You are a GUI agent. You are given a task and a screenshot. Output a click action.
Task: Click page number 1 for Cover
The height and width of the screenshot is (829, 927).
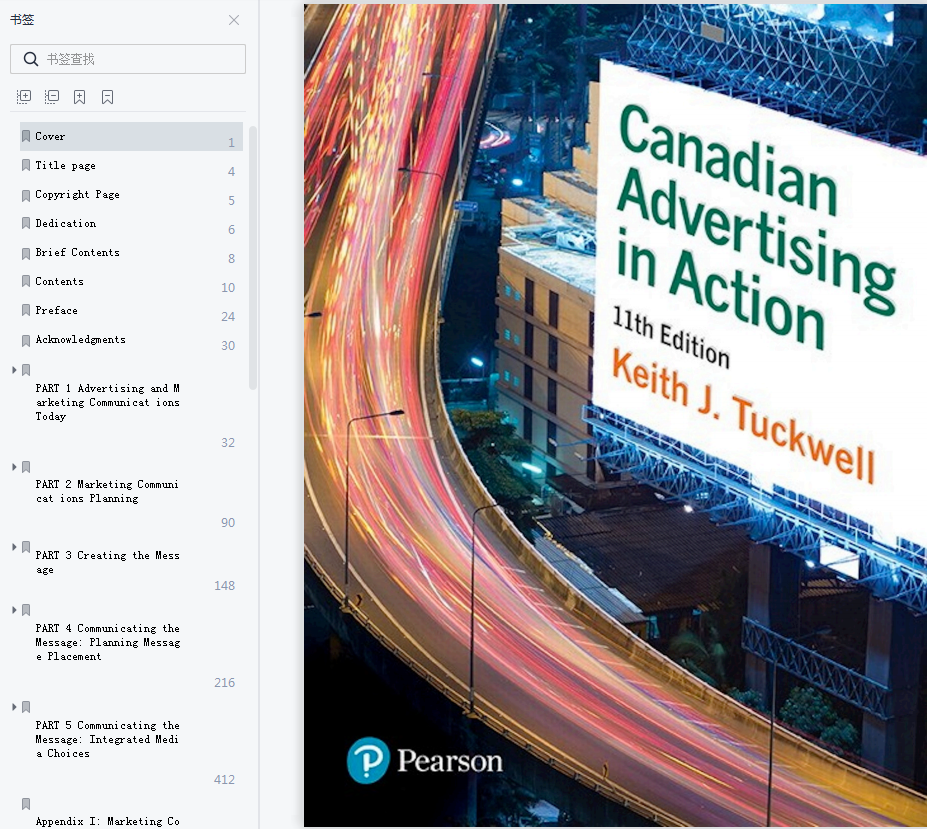point(231,143)
